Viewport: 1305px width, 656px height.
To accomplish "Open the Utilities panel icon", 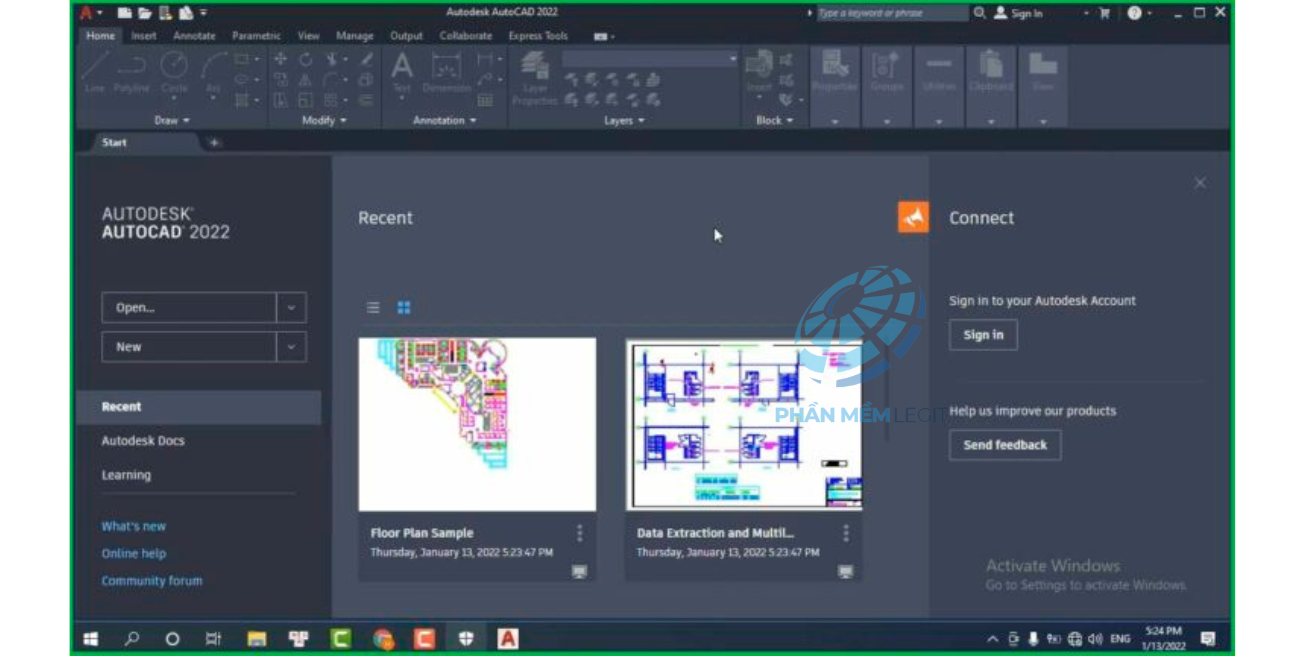I will tap(939, 72).
